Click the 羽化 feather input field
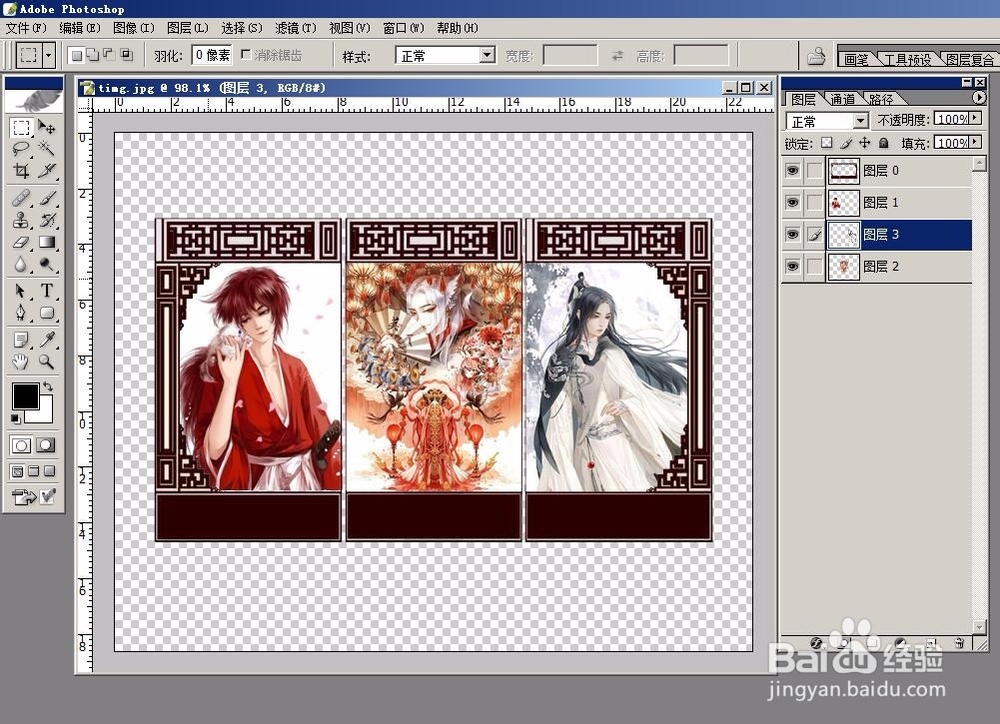The image size is (1000, 724). coord(212,55)
